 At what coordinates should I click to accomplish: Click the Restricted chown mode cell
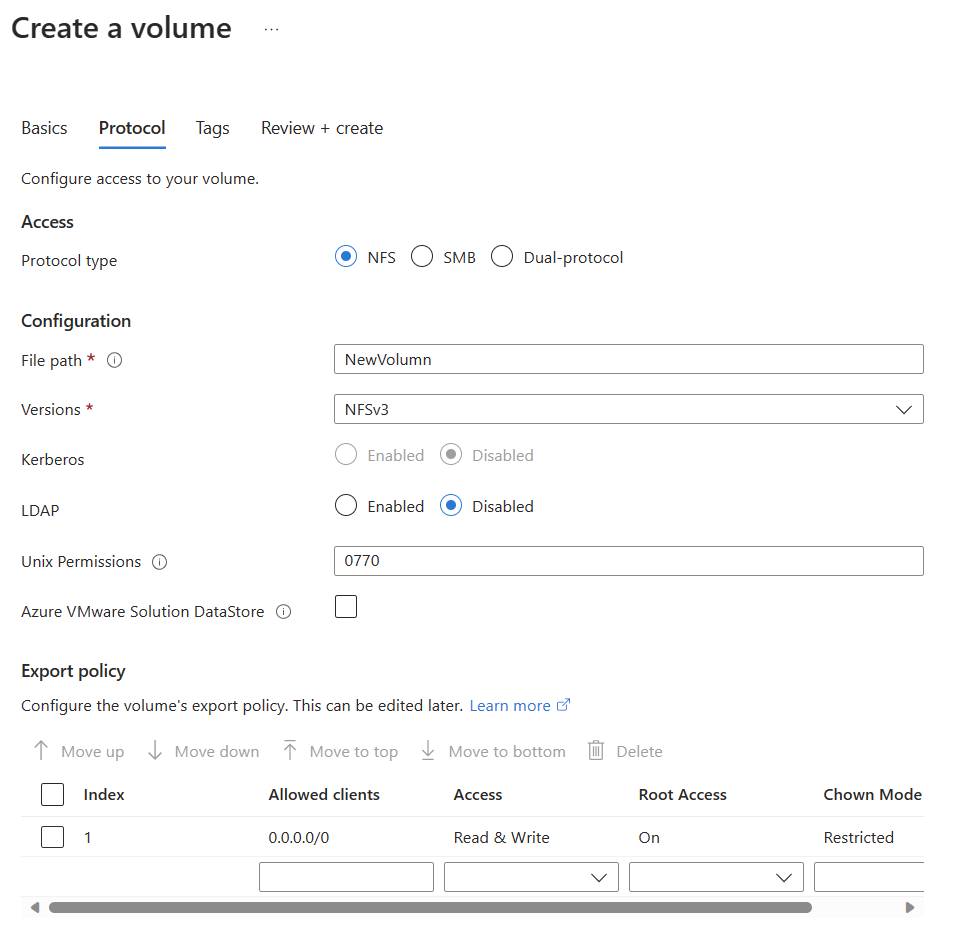[x=859, y=837]
